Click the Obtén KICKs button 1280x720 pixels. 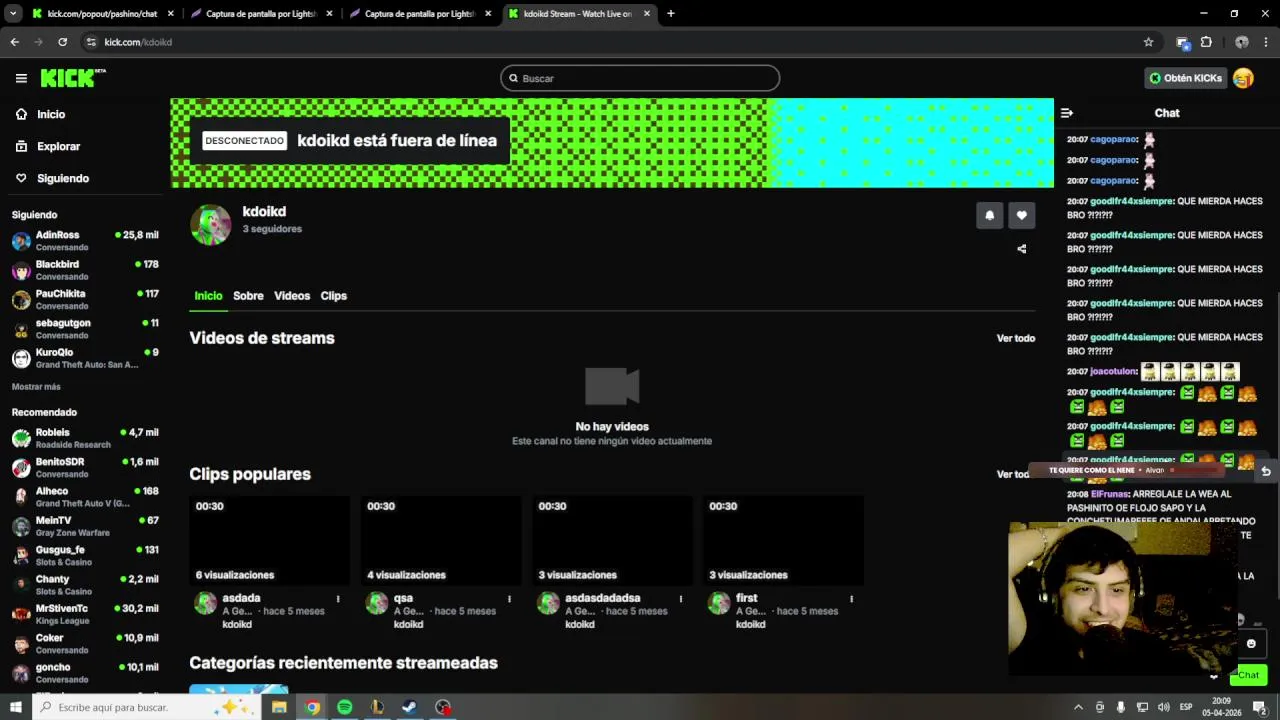pos(1185,78)
